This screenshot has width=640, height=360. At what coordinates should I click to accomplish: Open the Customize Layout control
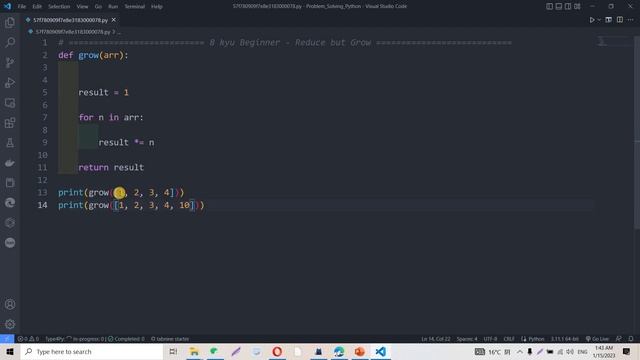(x=577, y=6)
